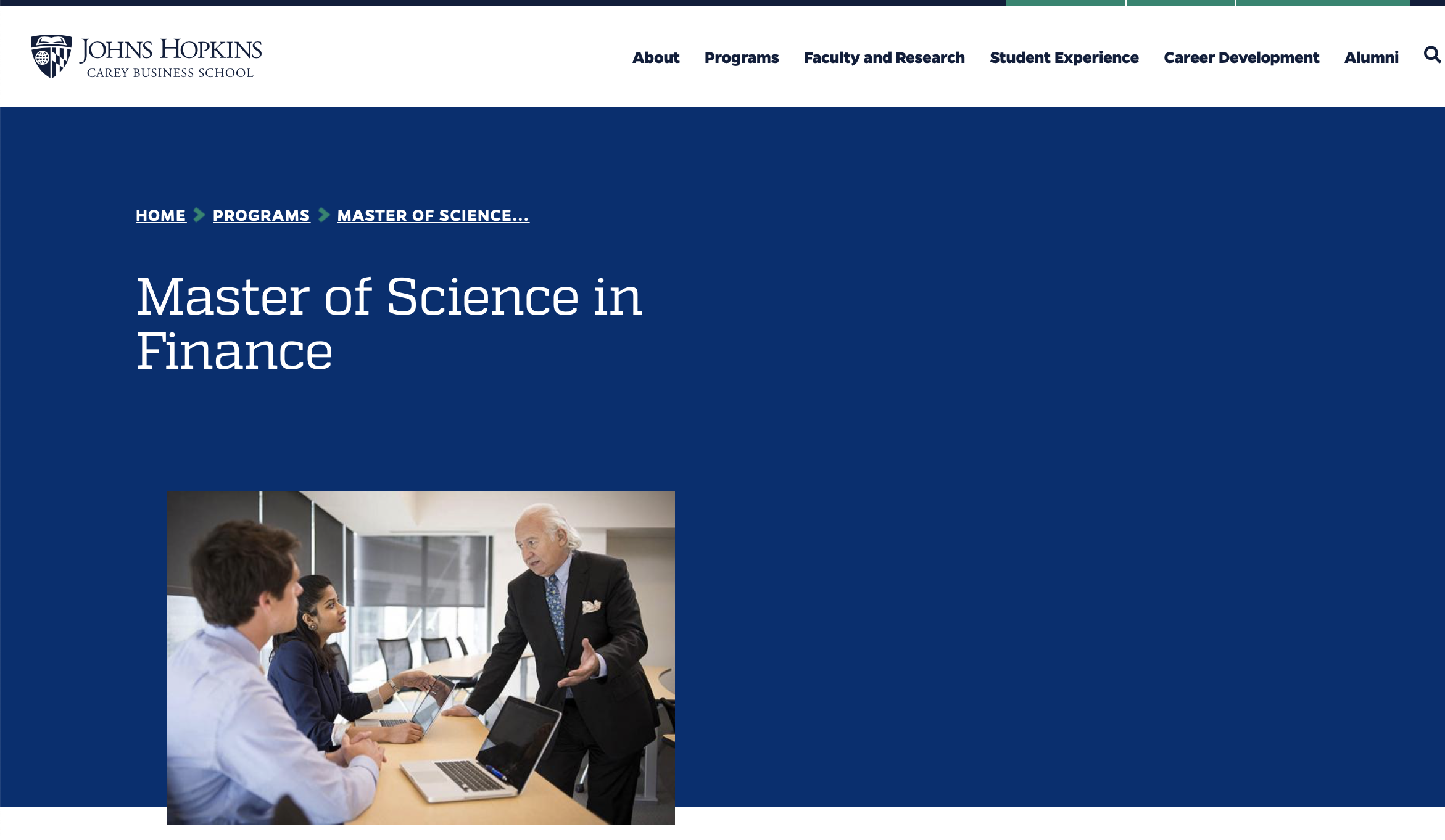1445x840 pixels.
Task: Click the middle green utility bar at top
Action: 1180,3
